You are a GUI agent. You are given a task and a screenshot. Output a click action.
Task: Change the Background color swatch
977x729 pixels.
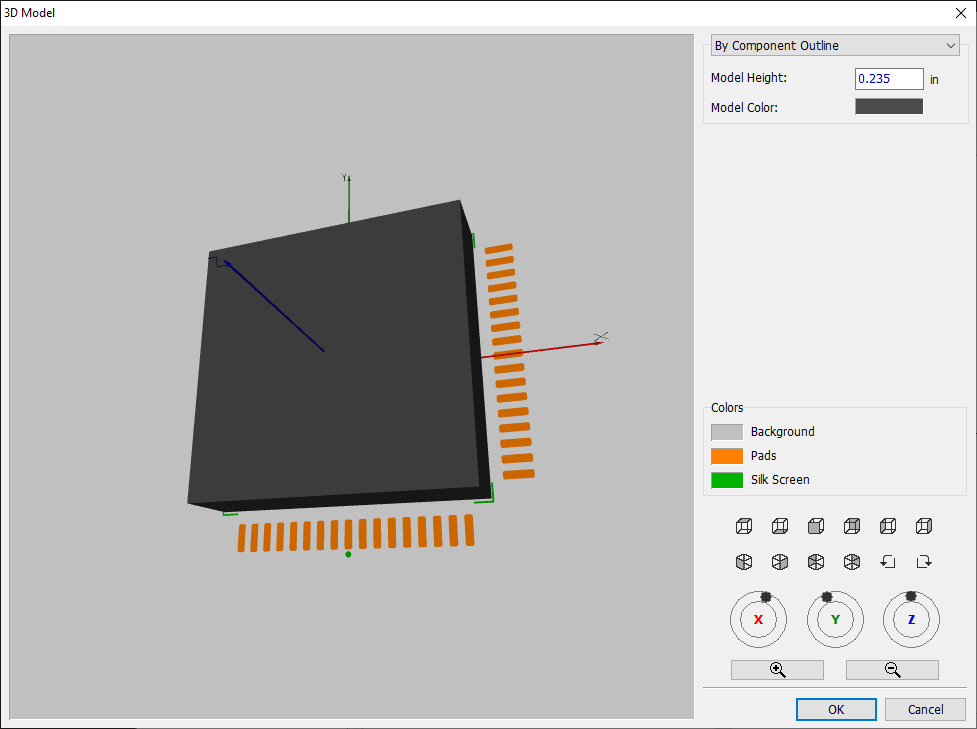727,432
